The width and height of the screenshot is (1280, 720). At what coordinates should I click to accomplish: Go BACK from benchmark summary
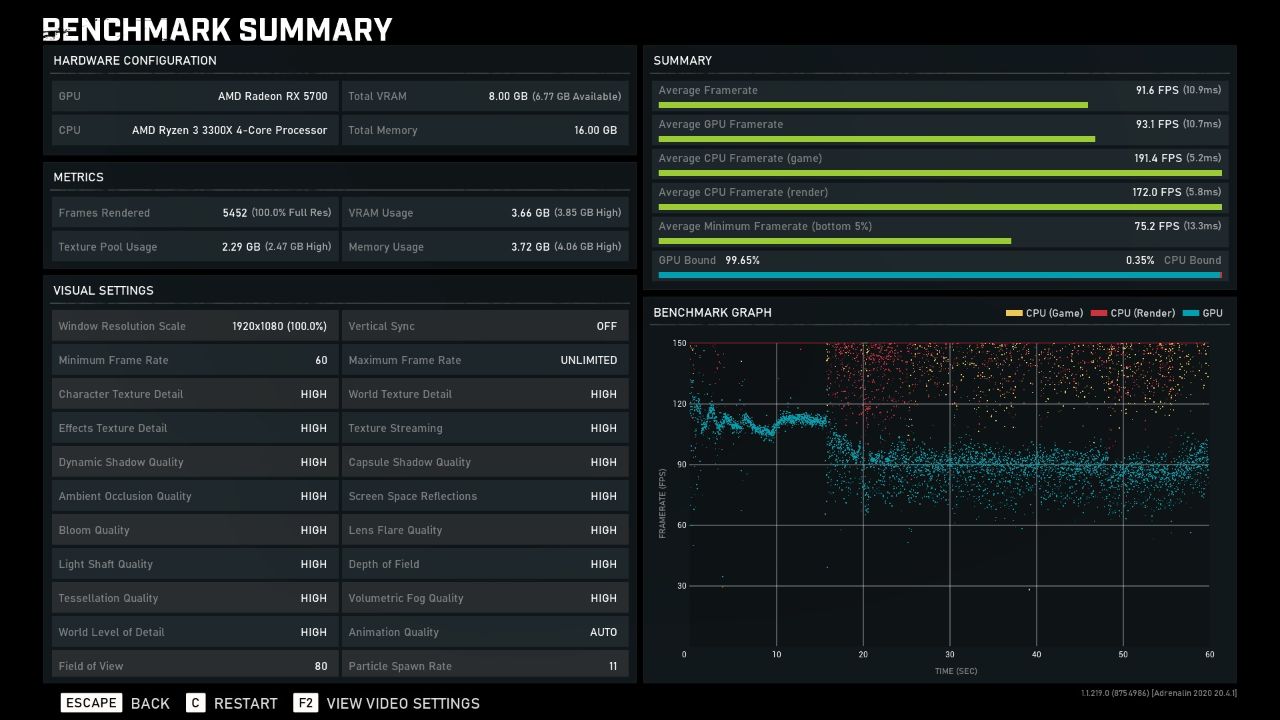click(x=150, y=704)
